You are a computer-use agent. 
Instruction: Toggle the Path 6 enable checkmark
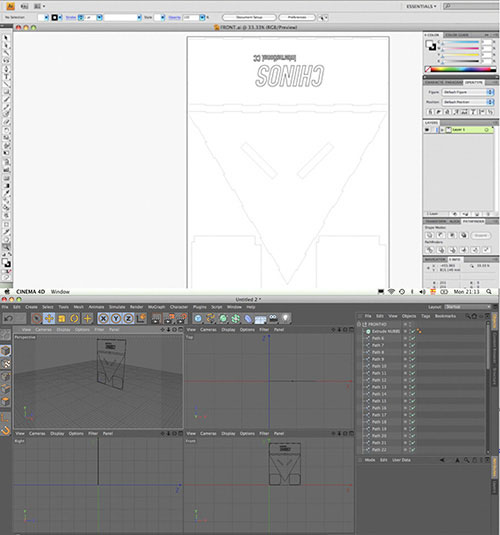click(x=413, y=338)
